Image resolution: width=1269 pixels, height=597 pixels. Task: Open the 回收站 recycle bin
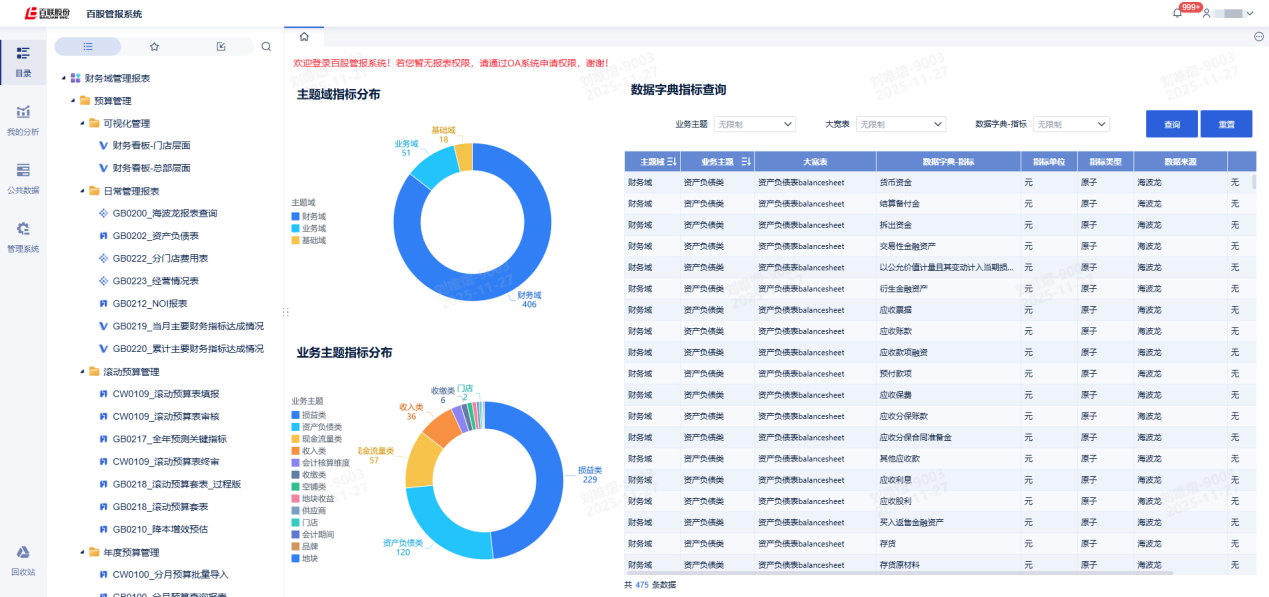pyautogui.click(x=22, y=559)
